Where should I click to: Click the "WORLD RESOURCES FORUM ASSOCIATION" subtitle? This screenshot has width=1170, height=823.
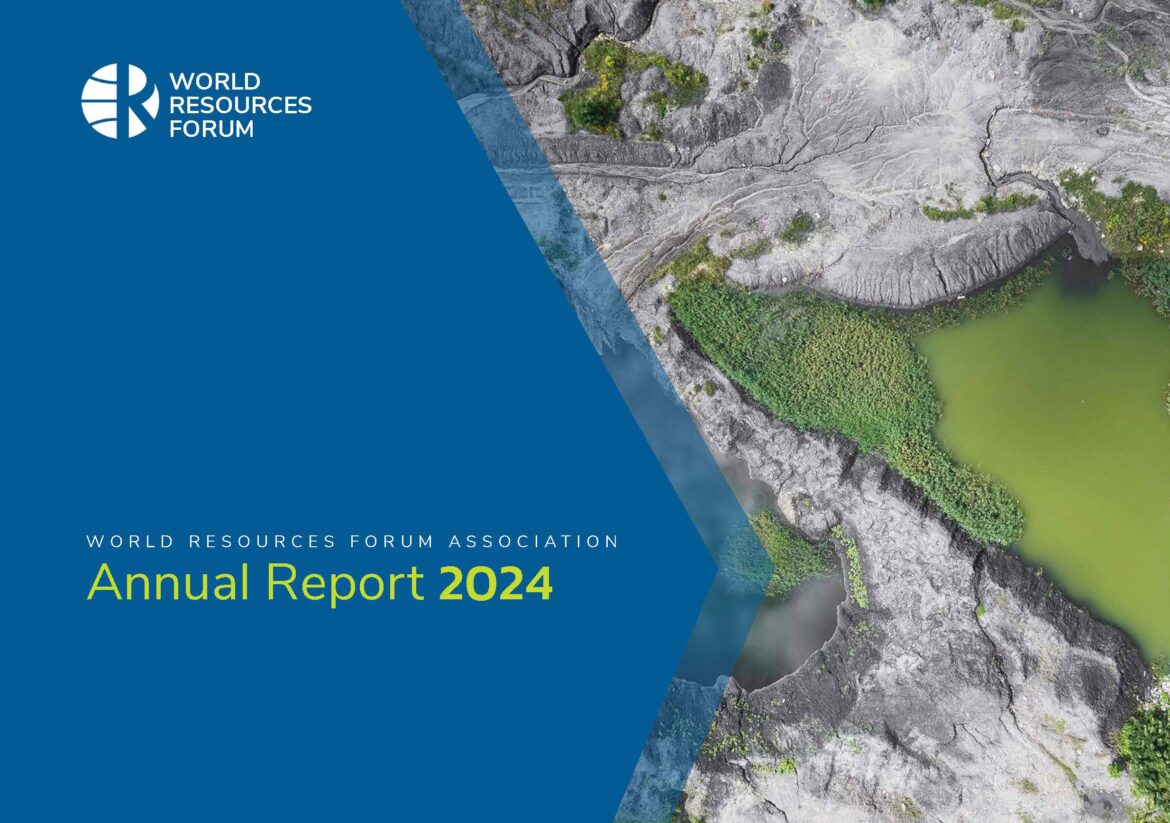[352, 541]
